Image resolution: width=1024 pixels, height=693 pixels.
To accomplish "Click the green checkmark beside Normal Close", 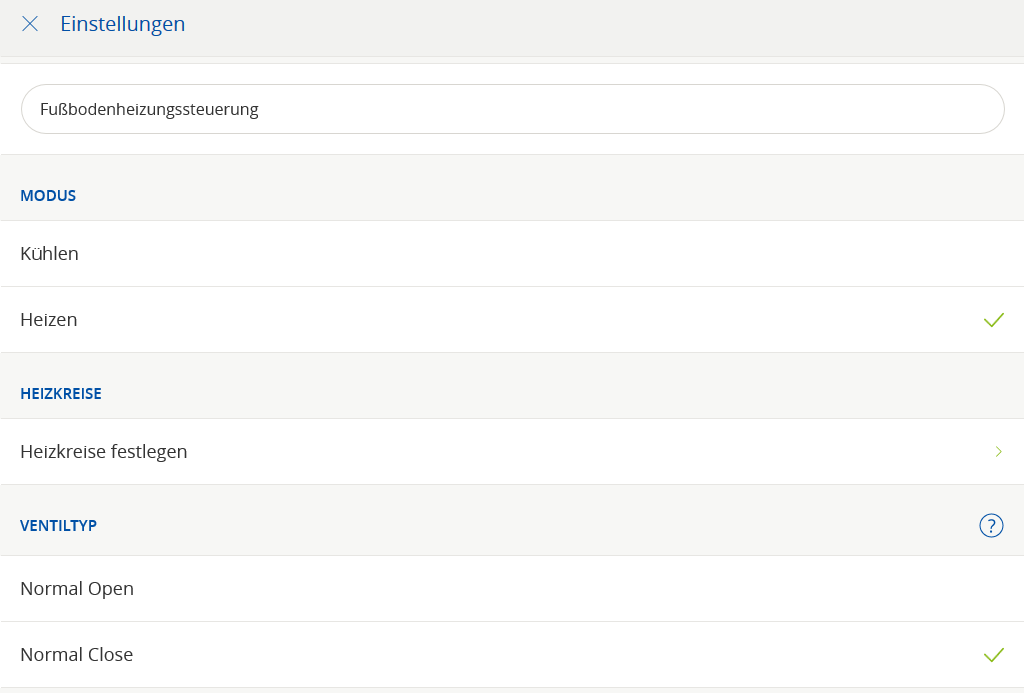I will click(993, 655).
